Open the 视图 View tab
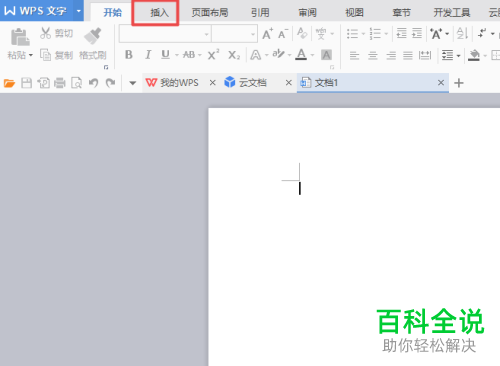Viewport: 500px width, 366px height. [354, 13]
